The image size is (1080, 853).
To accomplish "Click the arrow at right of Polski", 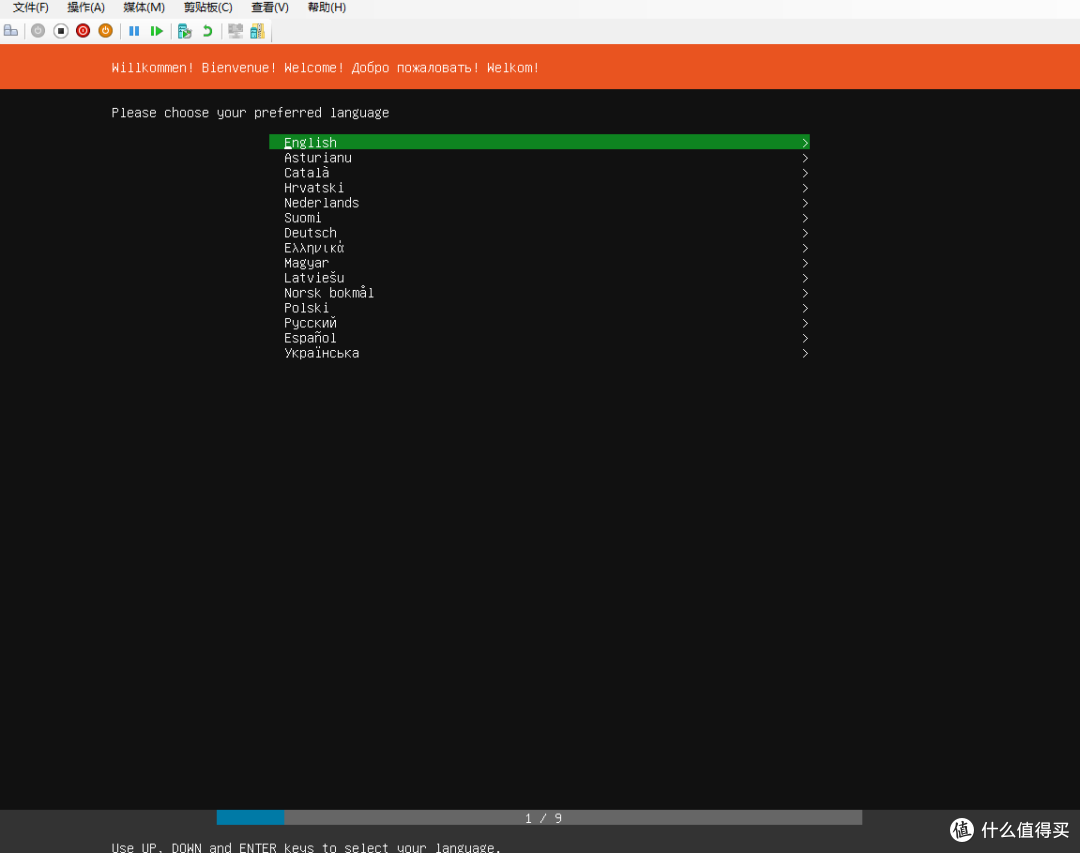I will pyautogui.click(x=804, y=308).
